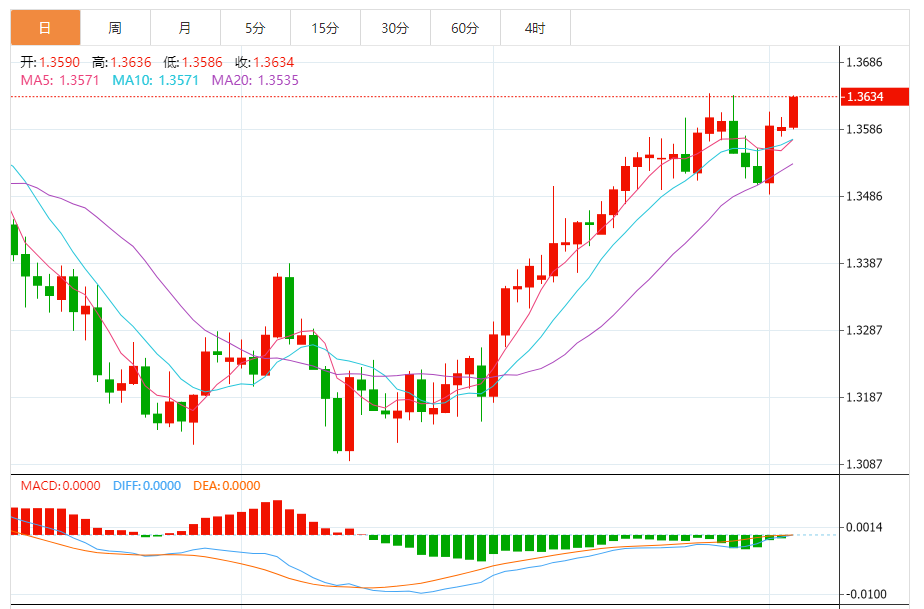Click the 开:1.3590 open price value

[x=50, y=62]
